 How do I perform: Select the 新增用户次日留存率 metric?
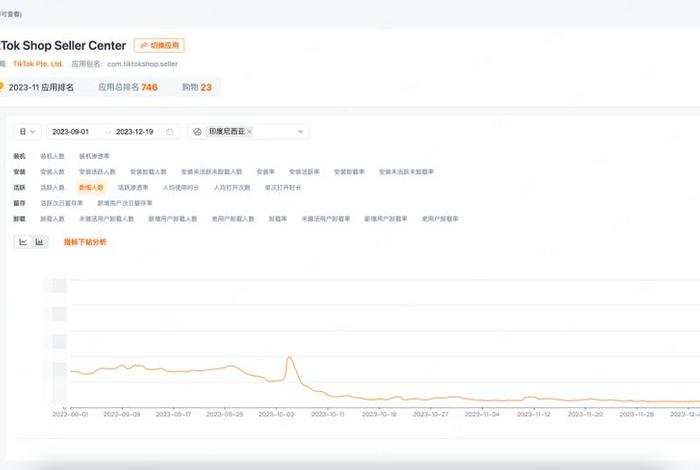pyautogui.click(x=125, y=203)
